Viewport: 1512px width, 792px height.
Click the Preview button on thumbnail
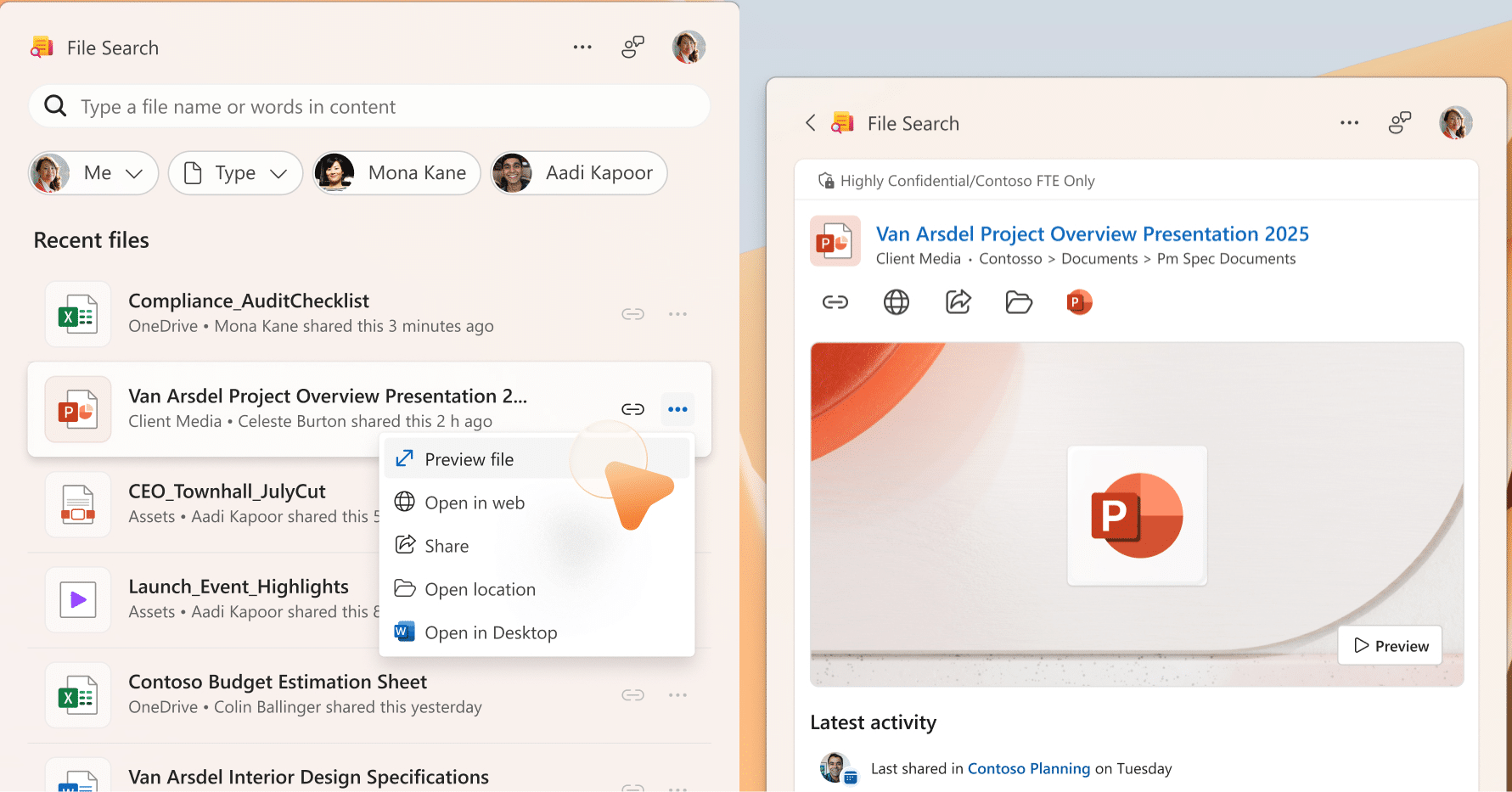point(1390,645)
